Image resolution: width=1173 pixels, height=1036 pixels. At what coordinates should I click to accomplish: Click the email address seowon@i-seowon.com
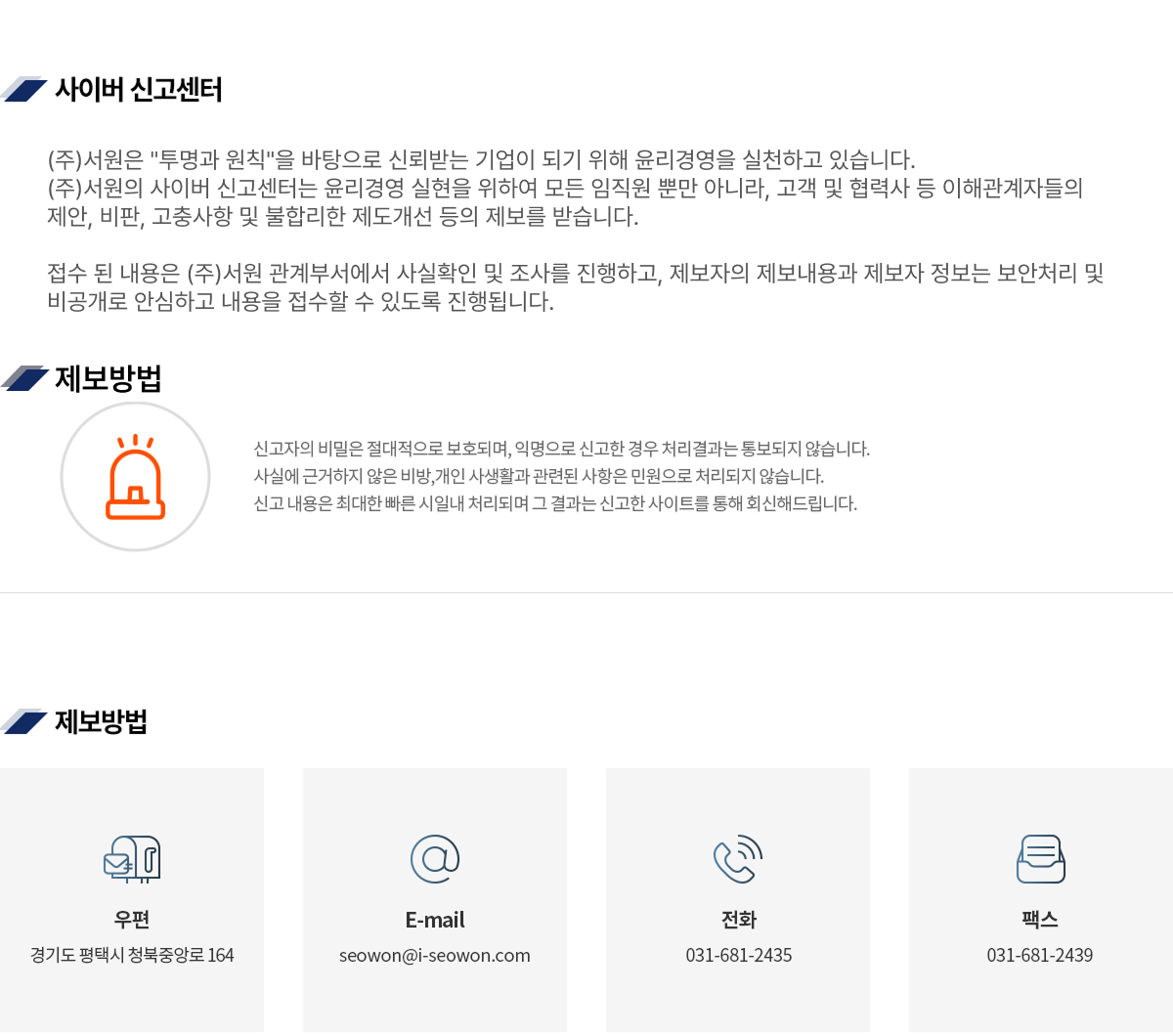[435, 956]
